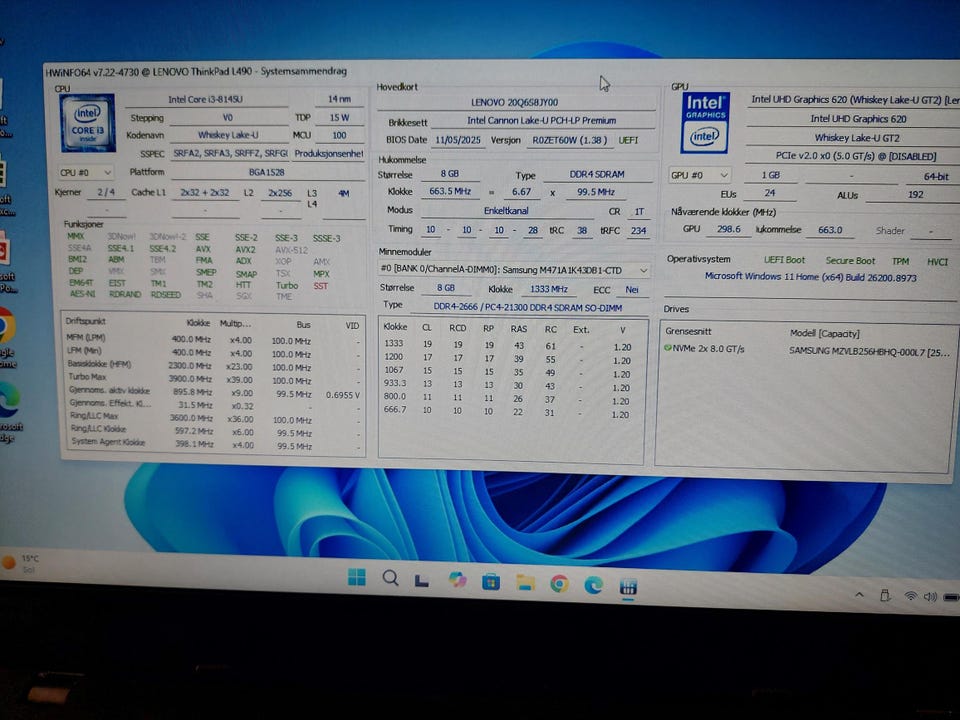Expand the GPU #0 selector dropdown
The width and height of the screenshot is (960, 720).
pos(700,175)
